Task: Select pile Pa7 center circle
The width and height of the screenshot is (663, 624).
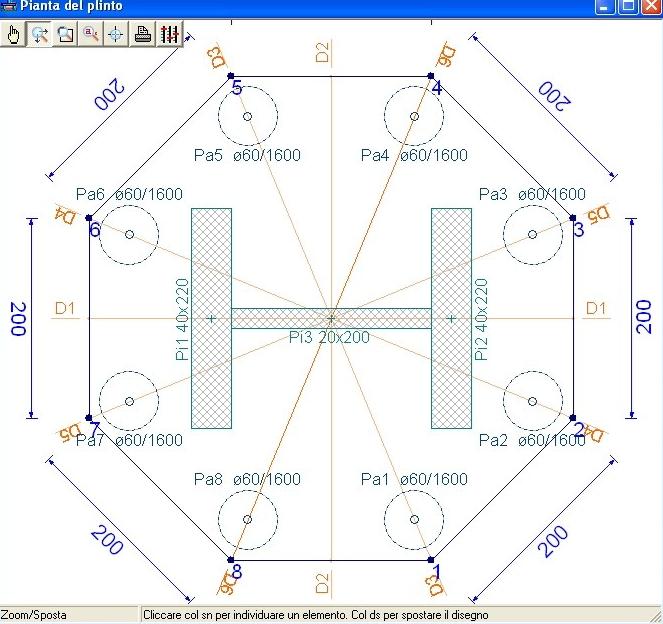Action: 129,401
